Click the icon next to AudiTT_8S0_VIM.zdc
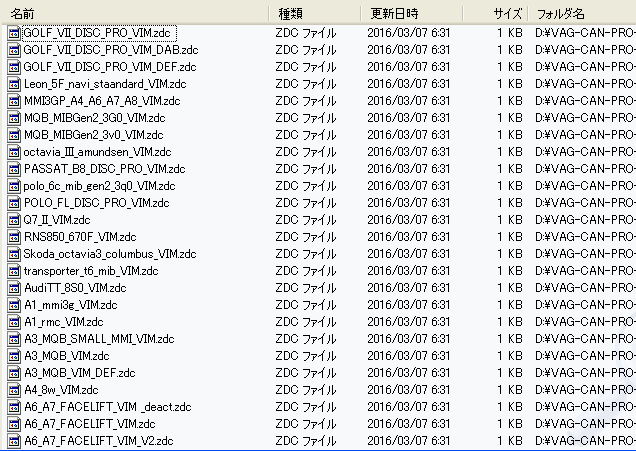Image resolution: width=636 pixels, height=451 pixels. tap(14, 288)
